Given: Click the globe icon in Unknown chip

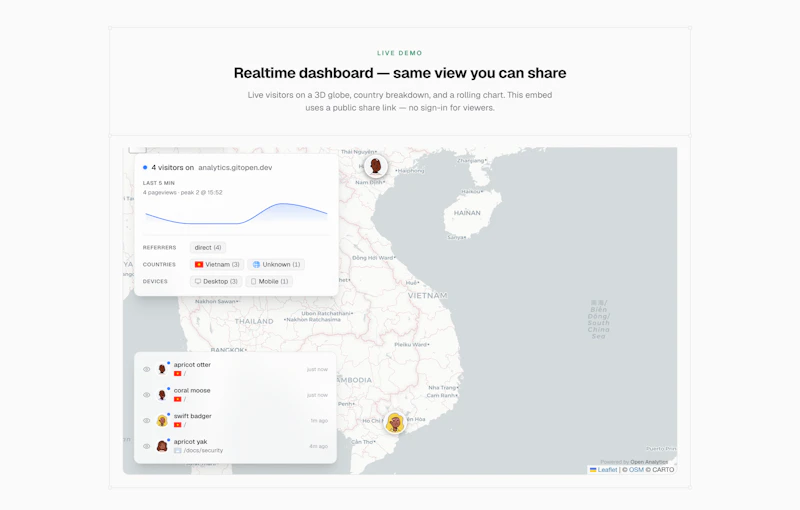Looking at the screenshot, I should click(x=256, y=264).
